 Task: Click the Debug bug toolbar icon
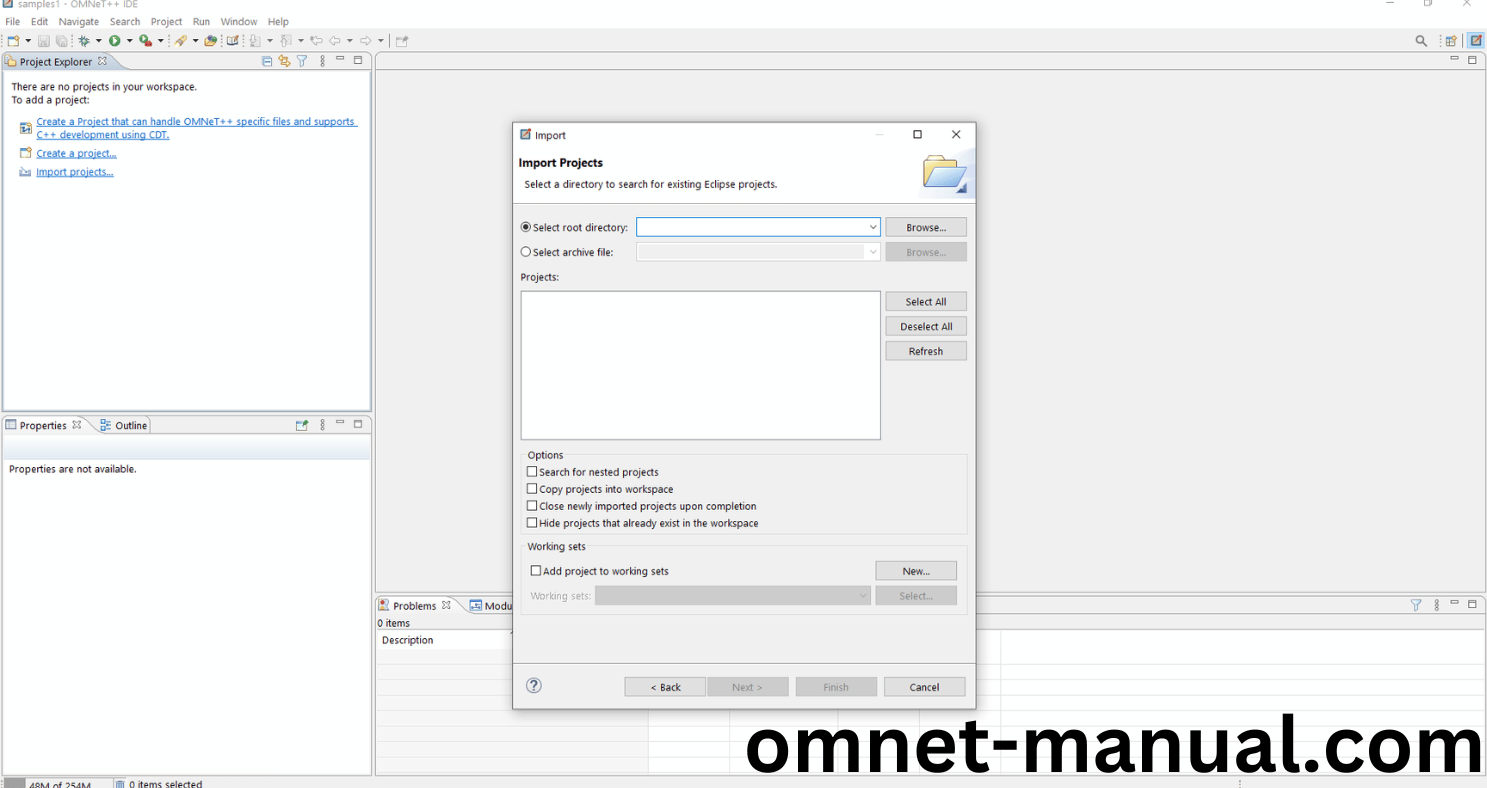[x=84, y=41]
